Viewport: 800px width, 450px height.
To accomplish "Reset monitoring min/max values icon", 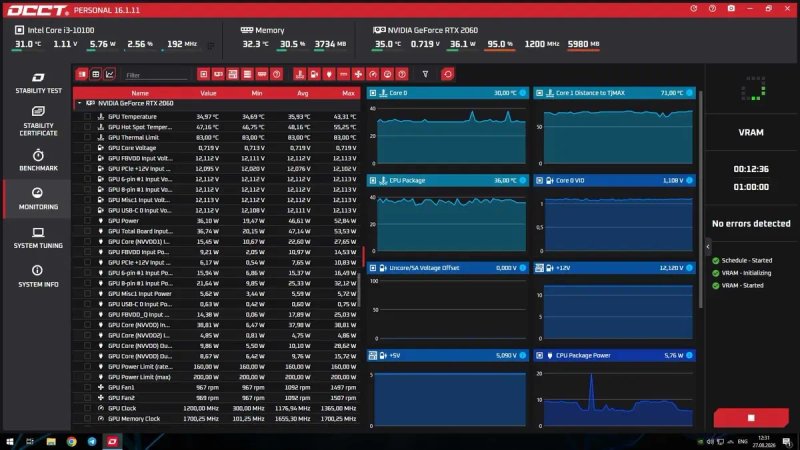I will pos(447,74).
